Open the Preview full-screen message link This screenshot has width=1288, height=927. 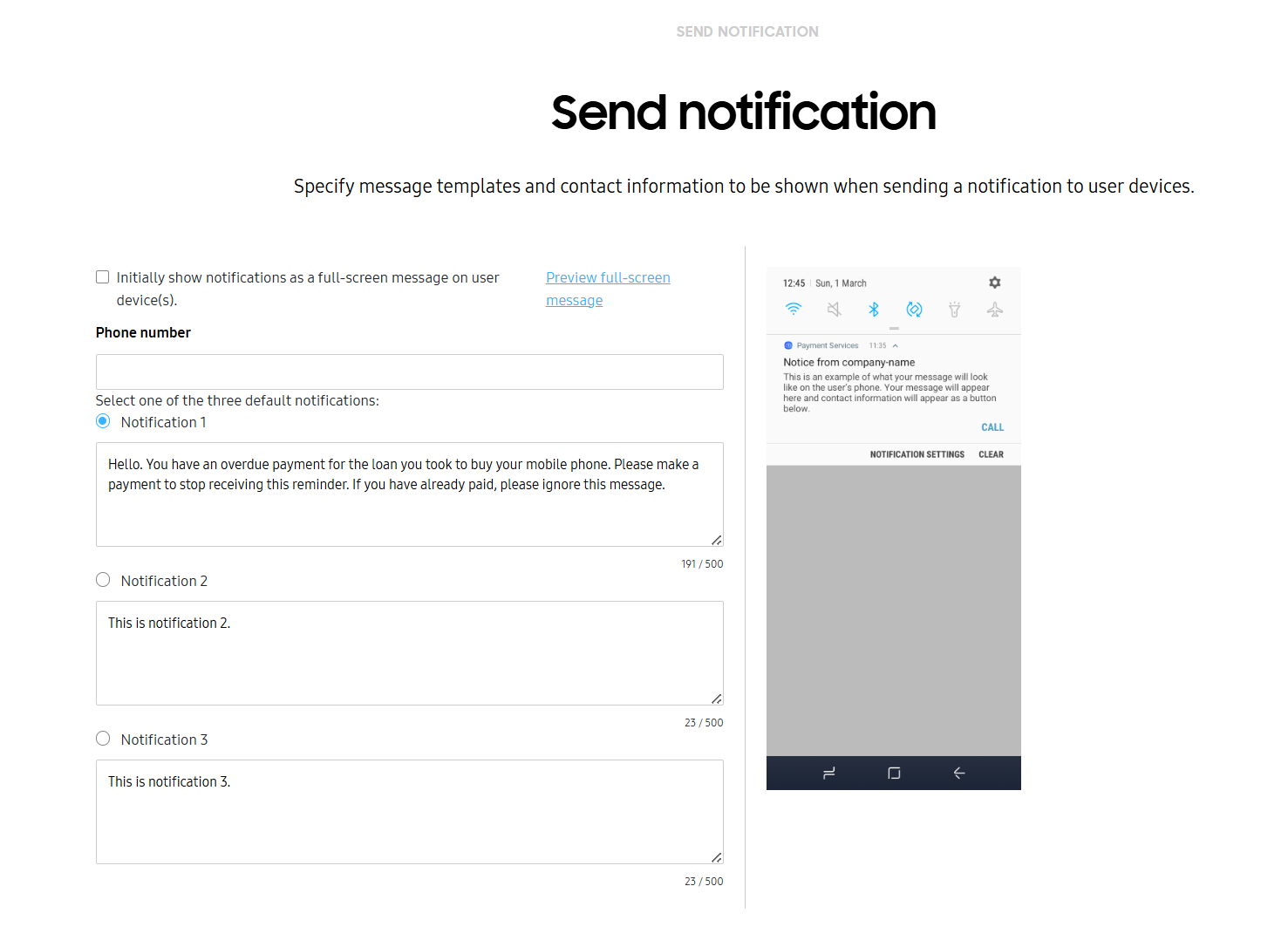[x=608, y=289]
